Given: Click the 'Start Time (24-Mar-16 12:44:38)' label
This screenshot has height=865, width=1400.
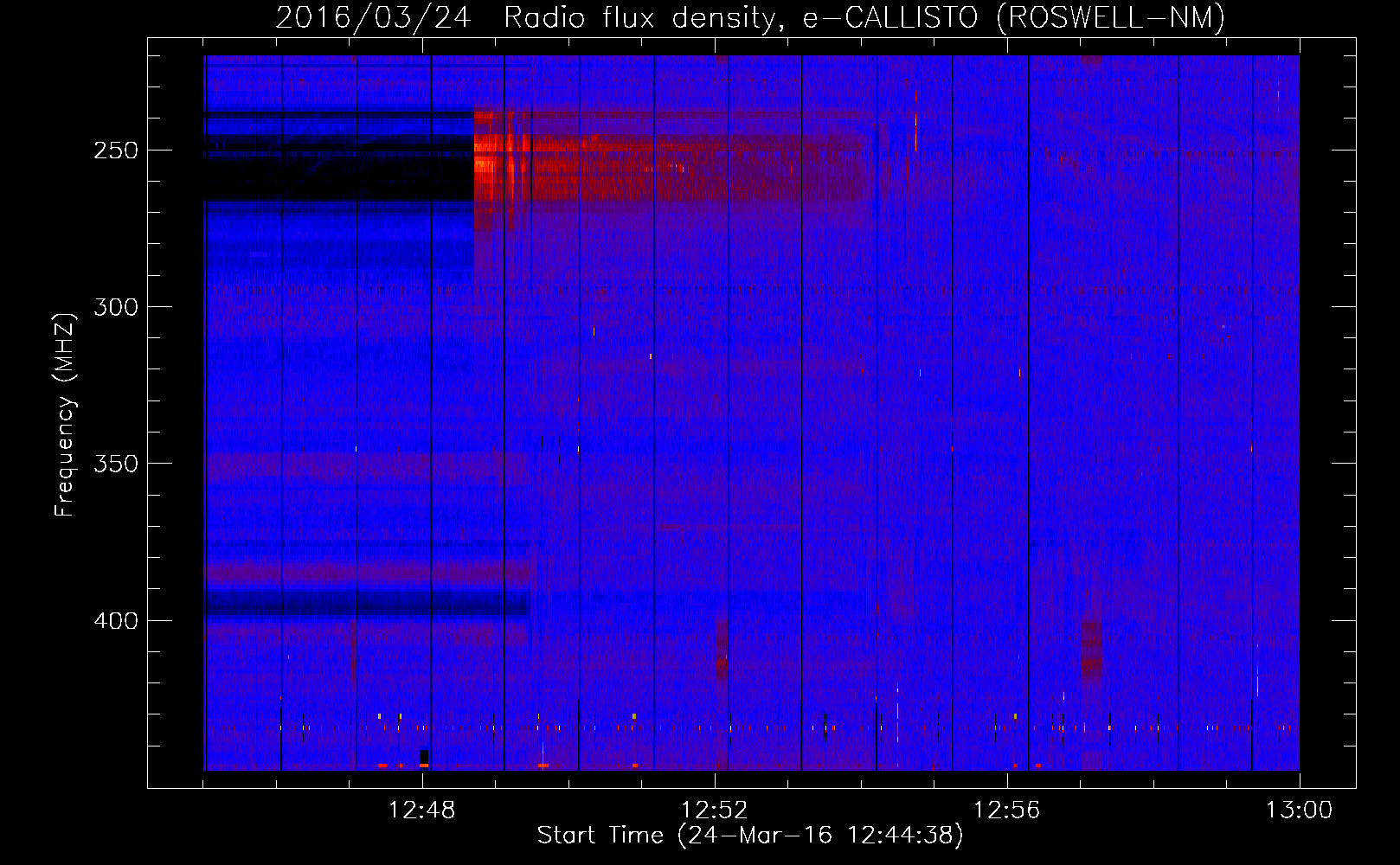Looking at the screenshot, I should (749, 836).
